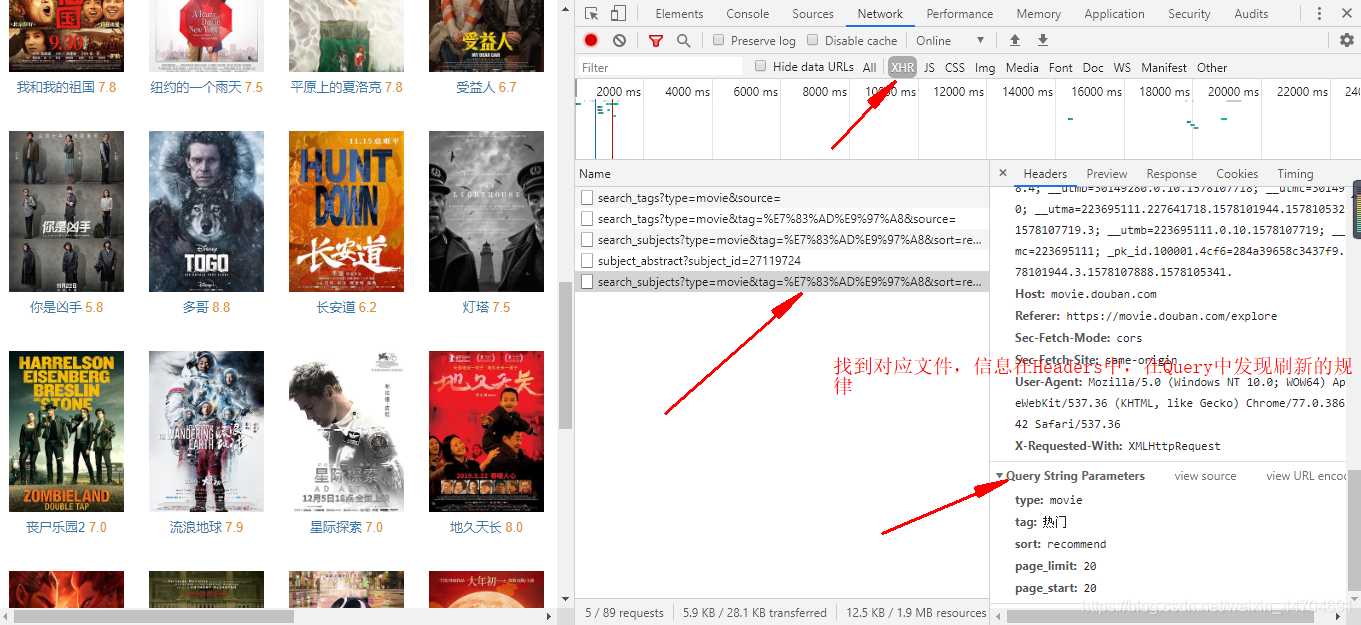Viewport: 1361px width, 625px height.
Task: Filter requests by Media type
Action: pos(1022,68)
